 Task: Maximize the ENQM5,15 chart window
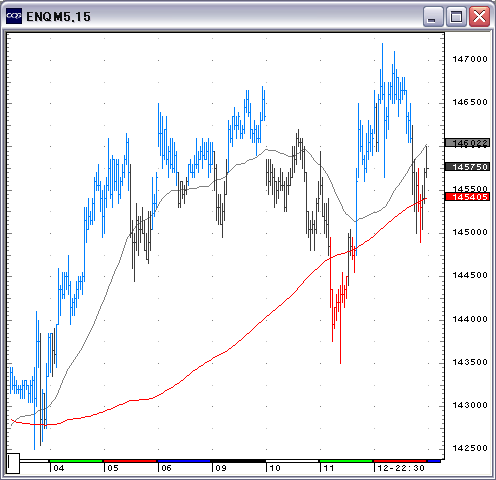click(x=456, y=16)
